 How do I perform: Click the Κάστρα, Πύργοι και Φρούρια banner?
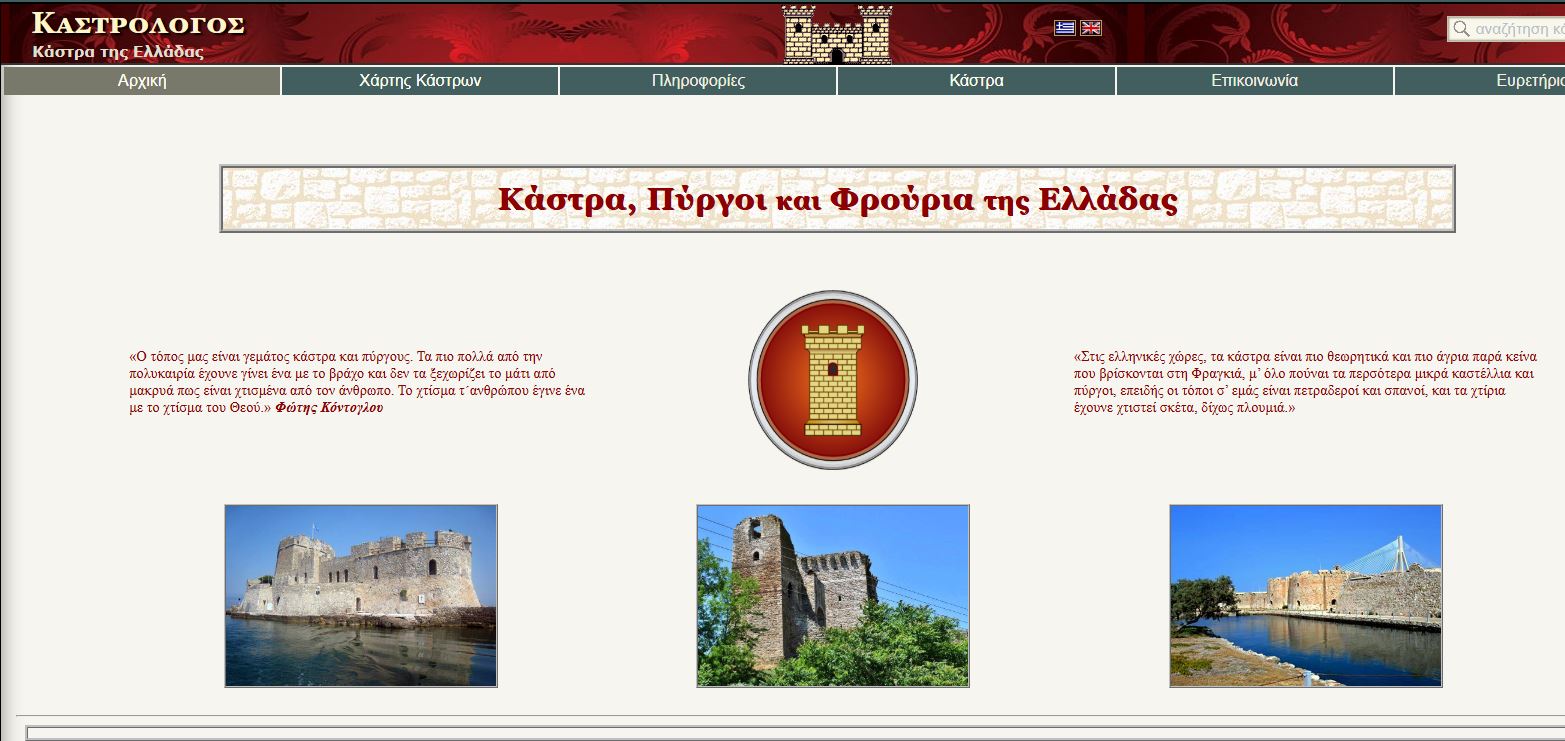[837, 199]
